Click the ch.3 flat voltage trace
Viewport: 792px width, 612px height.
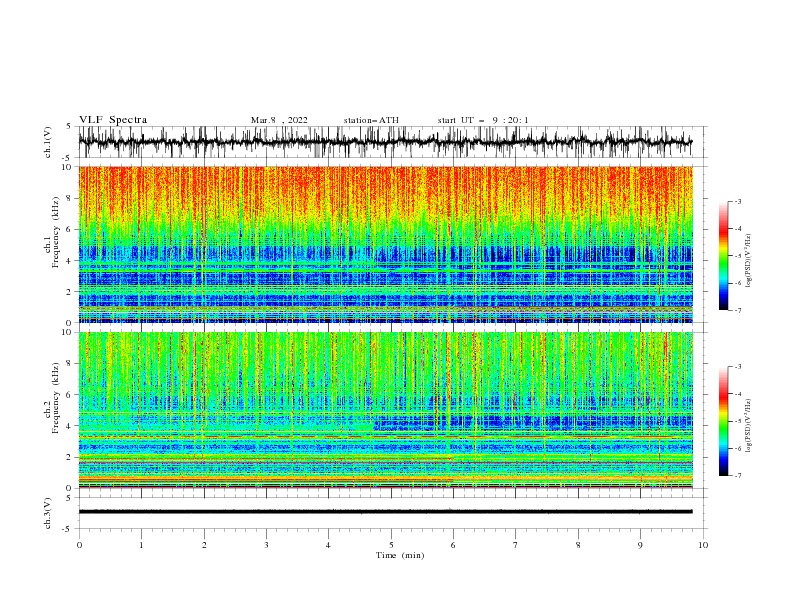click(x=385, y=512)
